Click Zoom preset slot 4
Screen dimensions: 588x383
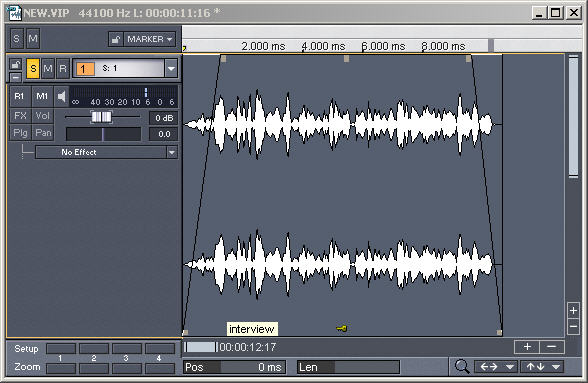(160, 368)
